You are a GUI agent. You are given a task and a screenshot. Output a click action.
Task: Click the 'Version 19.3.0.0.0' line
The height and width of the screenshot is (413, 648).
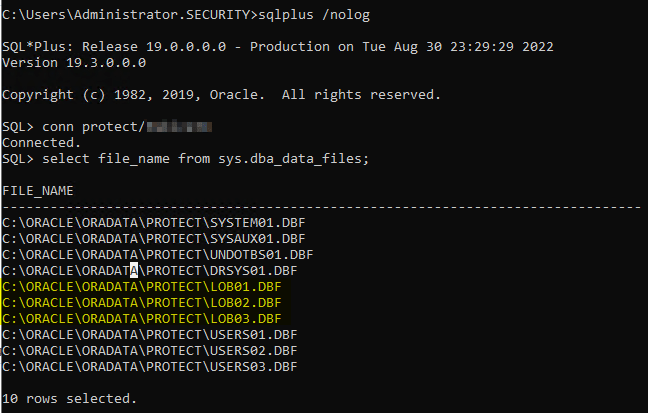(x=74, y=63)
